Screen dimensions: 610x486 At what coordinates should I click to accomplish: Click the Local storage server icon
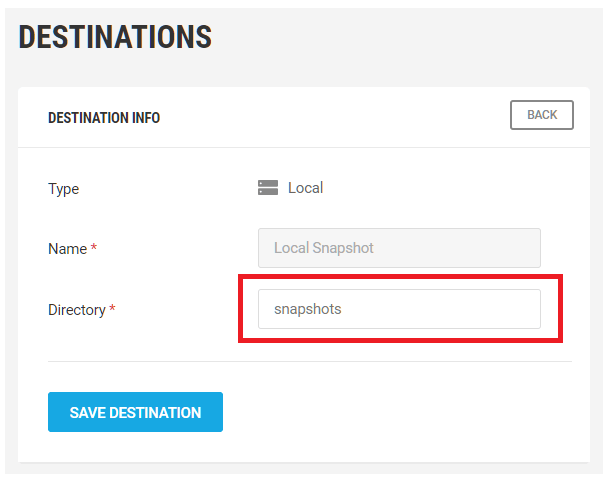[267, 188]
